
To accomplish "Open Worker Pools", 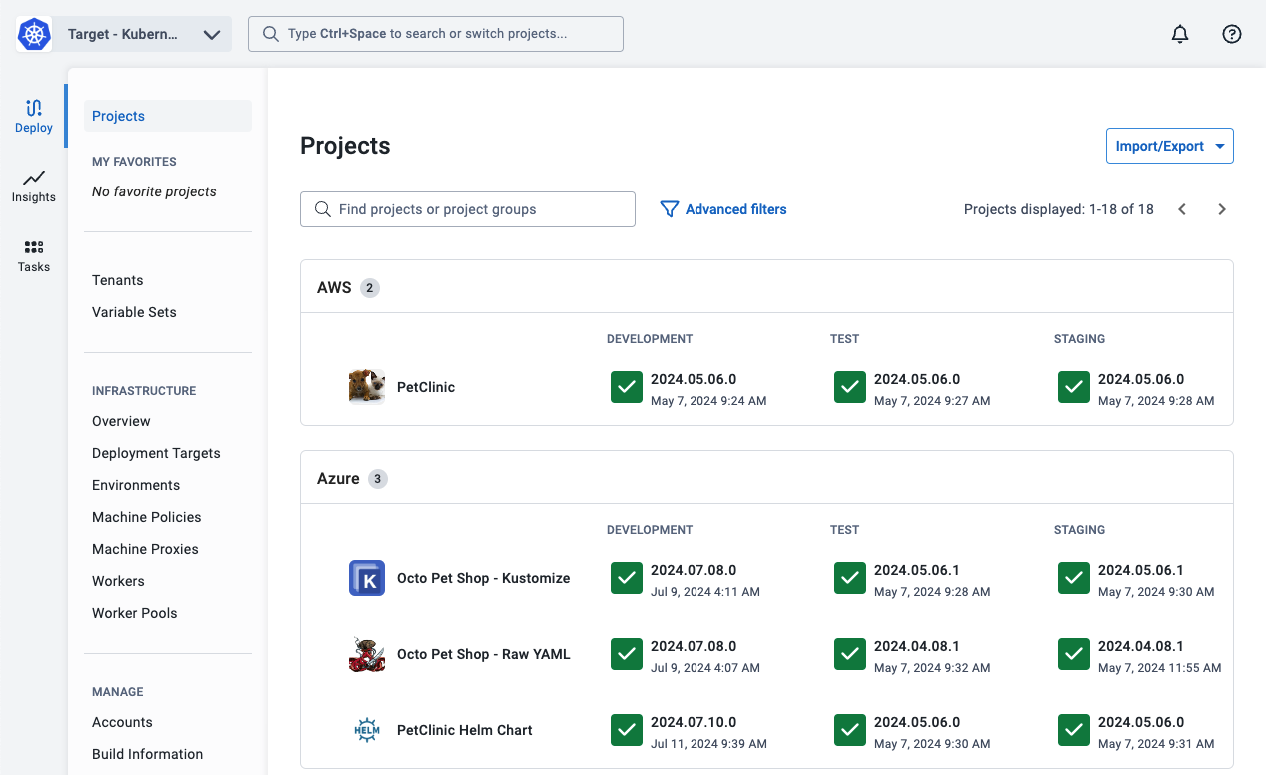I will click(134, 613).
